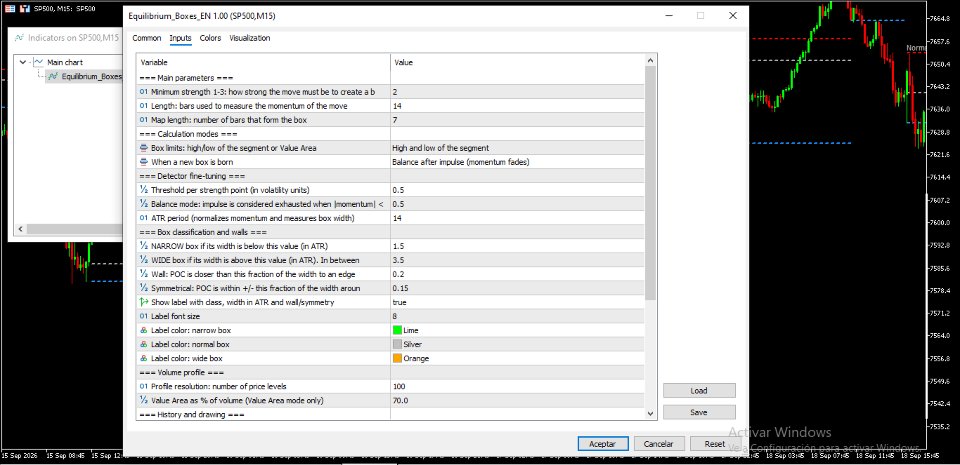960x465 pixels.
Task: Open the Visualization tab
Action: 250,38
